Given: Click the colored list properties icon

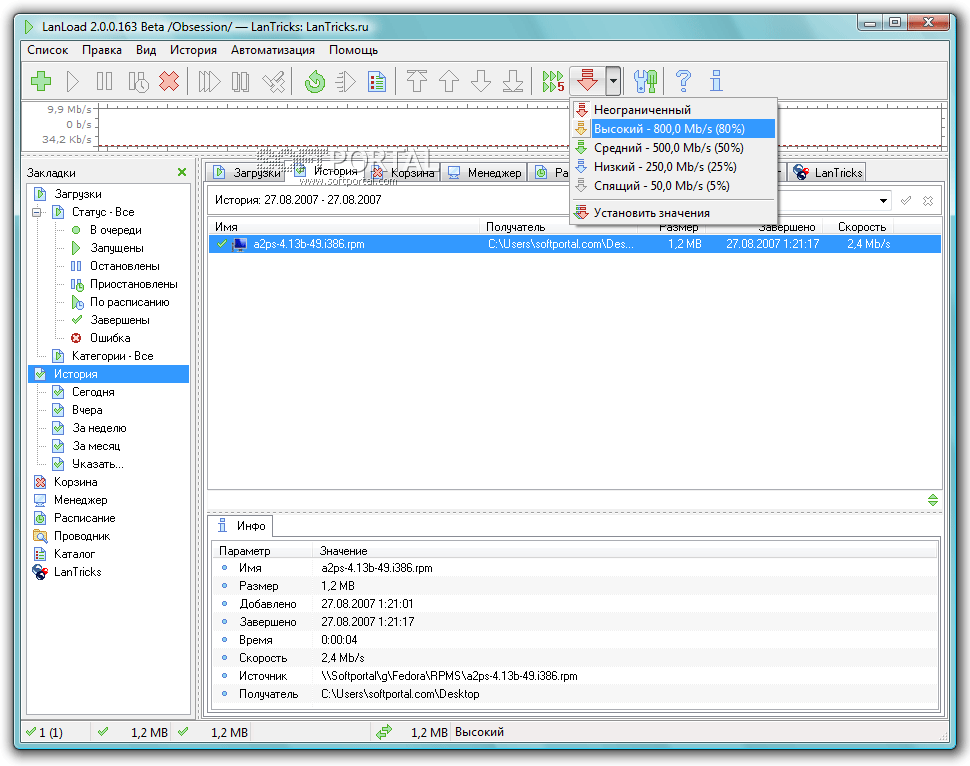Looking at the screenshot, I should click(377, 81).
